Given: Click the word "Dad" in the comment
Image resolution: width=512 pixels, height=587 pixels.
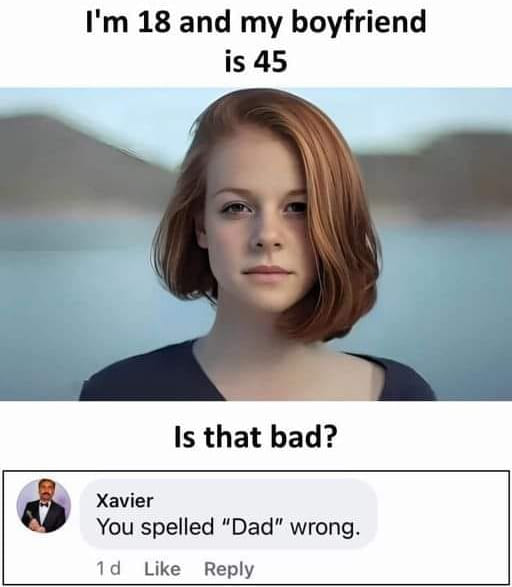Looking at the screenshot, I should pyautogui.click(x=252, y=527).
